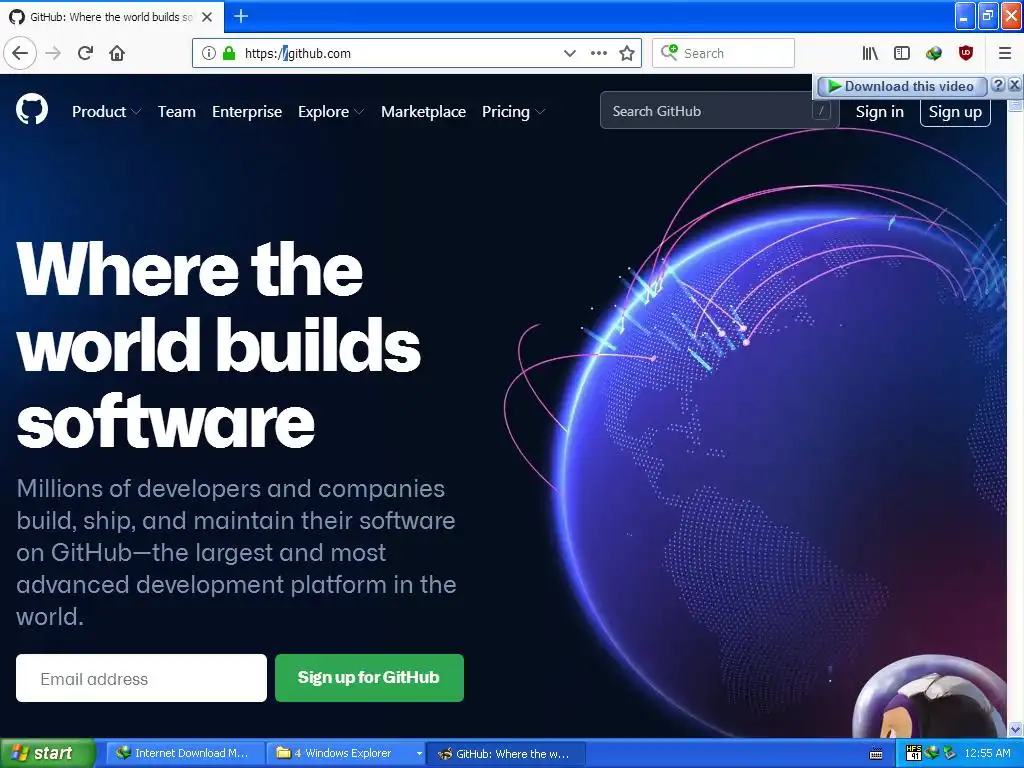Image resolution: width=1024 pixels, height=768 pixels.
Task: Click the slash shortcut icon in search
Action: click(821, 111)
